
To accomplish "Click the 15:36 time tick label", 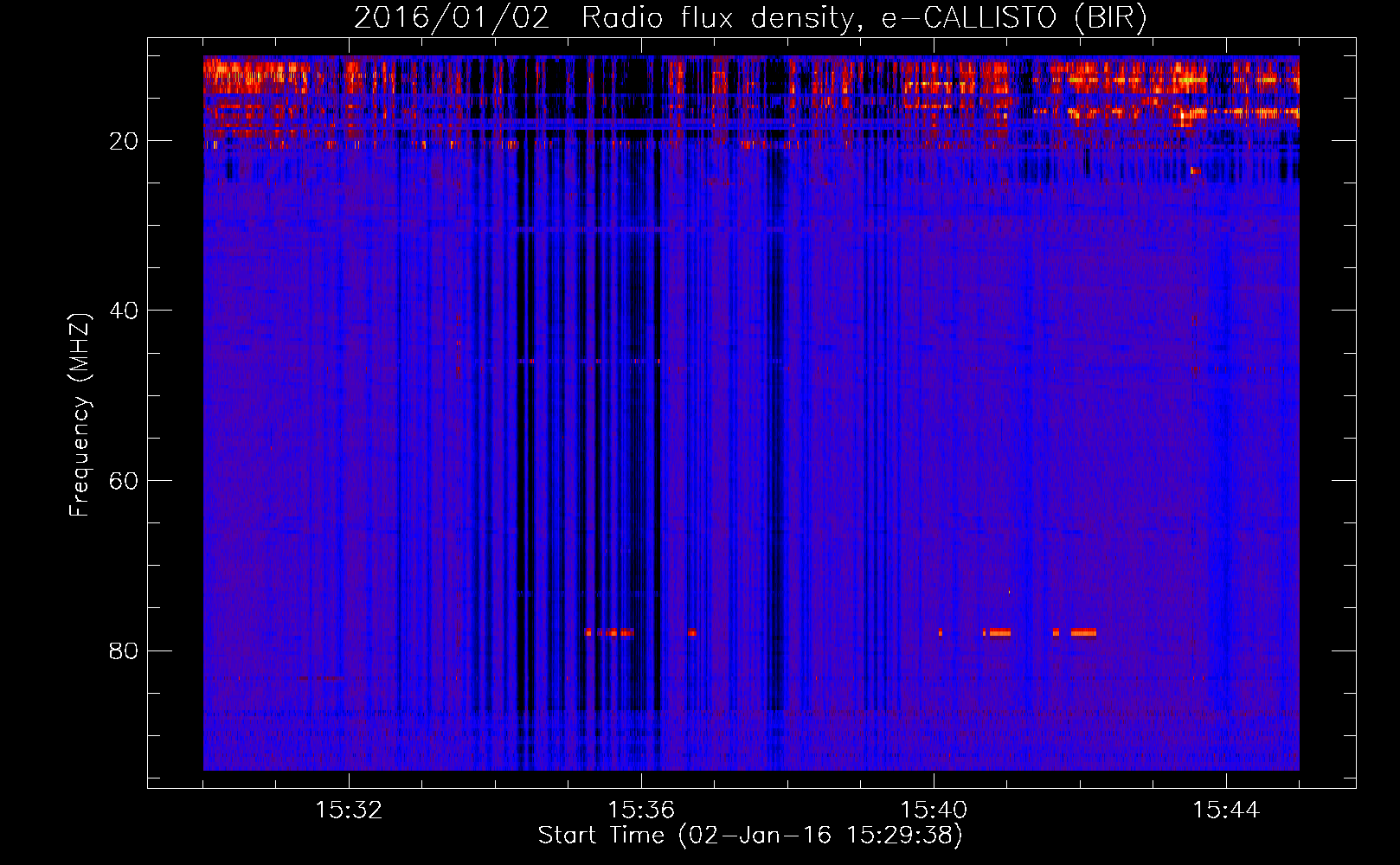I will click(x=641, y=811).
